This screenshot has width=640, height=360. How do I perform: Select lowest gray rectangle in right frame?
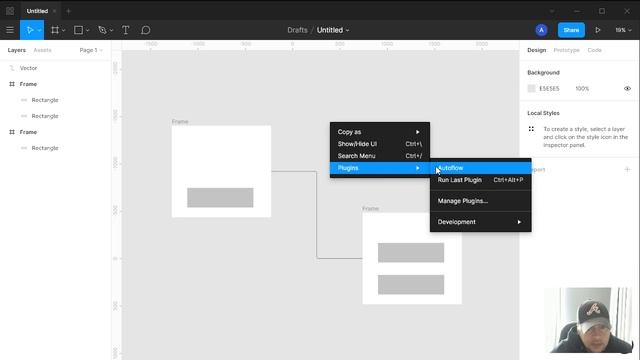pyautogui.click(x=411, y=284)
